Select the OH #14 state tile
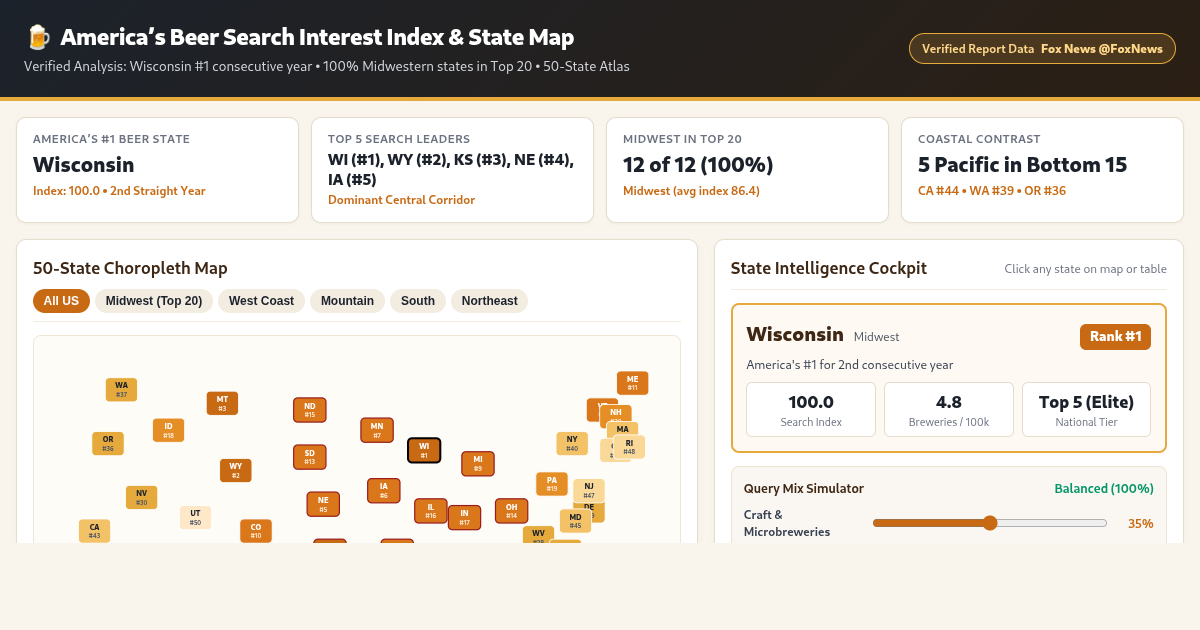 (x=511, y=511)
